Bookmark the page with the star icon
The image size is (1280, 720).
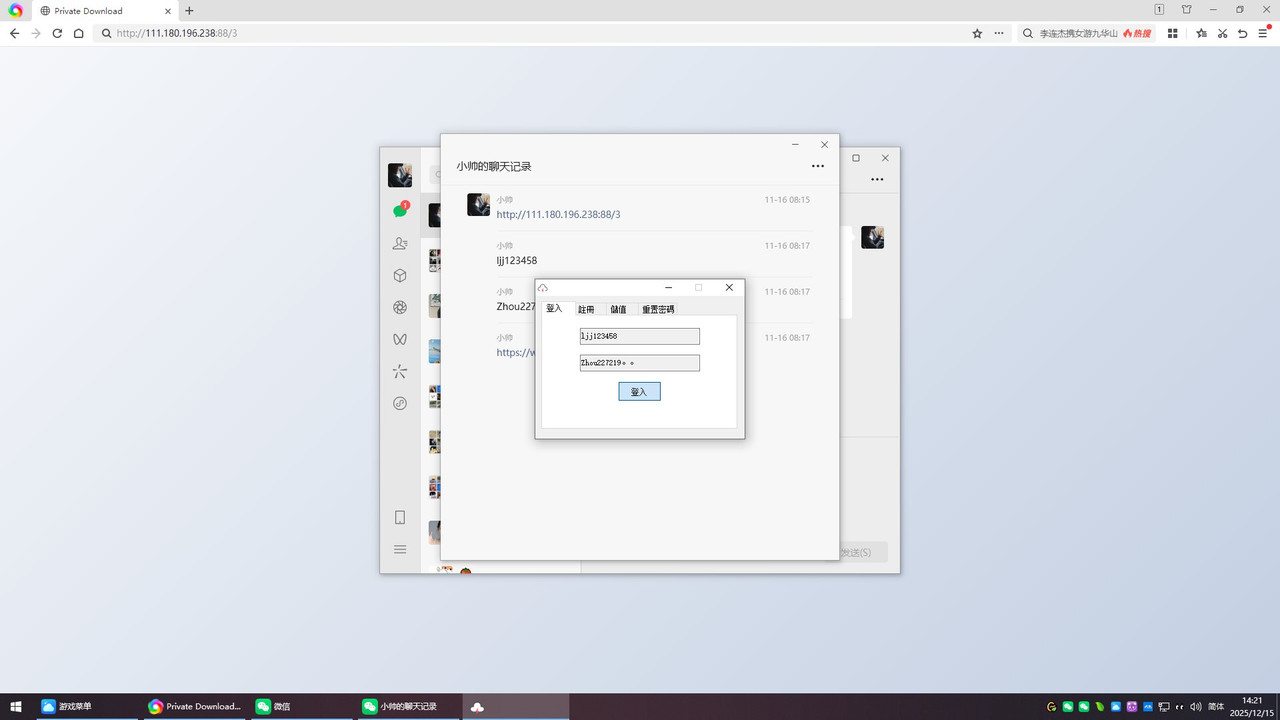click(x=977, y=33)
